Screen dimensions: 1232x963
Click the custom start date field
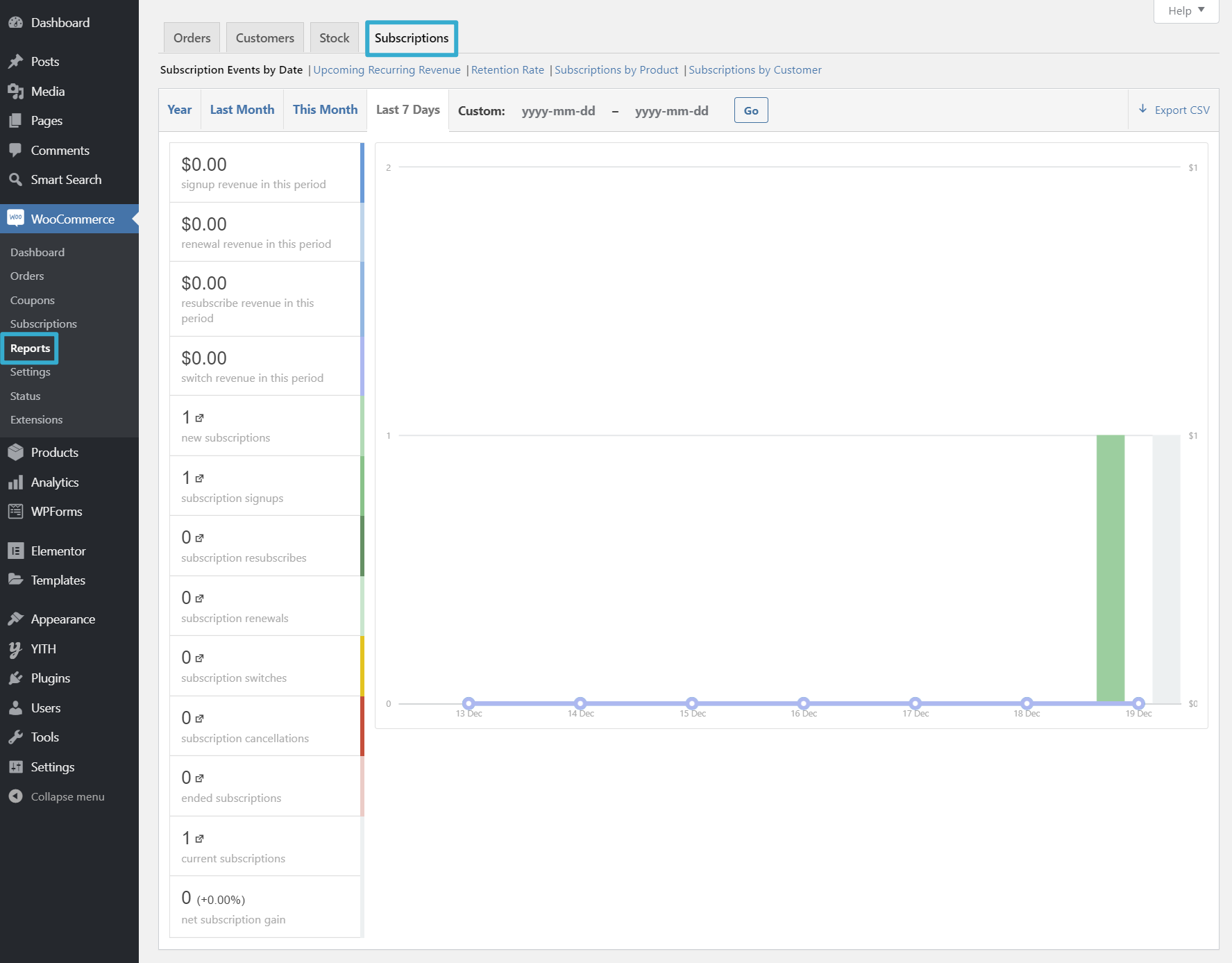pos(559,110)
